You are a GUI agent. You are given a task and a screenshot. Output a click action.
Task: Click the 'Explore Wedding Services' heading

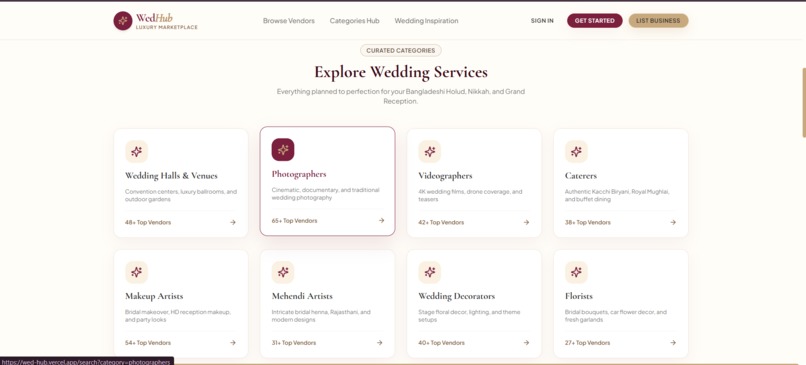(401, 72)
